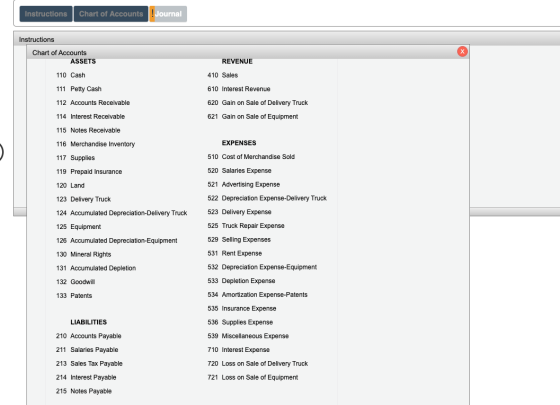Select account 539 Miscellaneous Expense
The image size is (560, 405).
point(248,336)
